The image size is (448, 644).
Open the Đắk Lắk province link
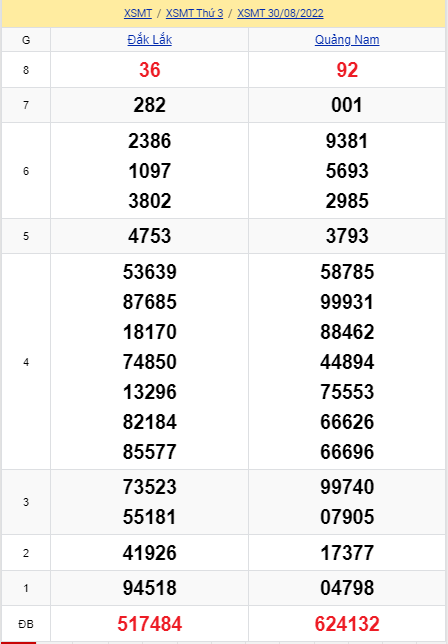149,40
